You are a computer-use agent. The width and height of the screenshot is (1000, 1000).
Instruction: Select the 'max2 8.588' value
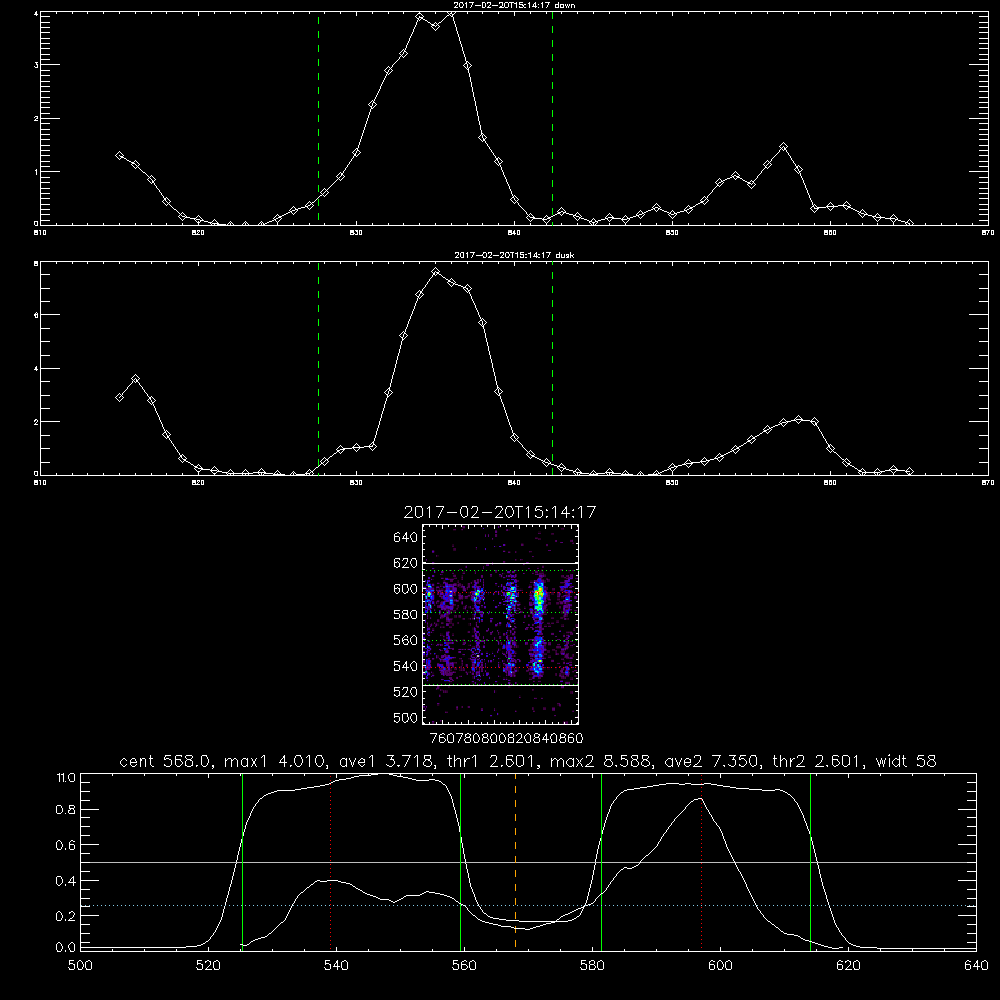click(600, 761)
